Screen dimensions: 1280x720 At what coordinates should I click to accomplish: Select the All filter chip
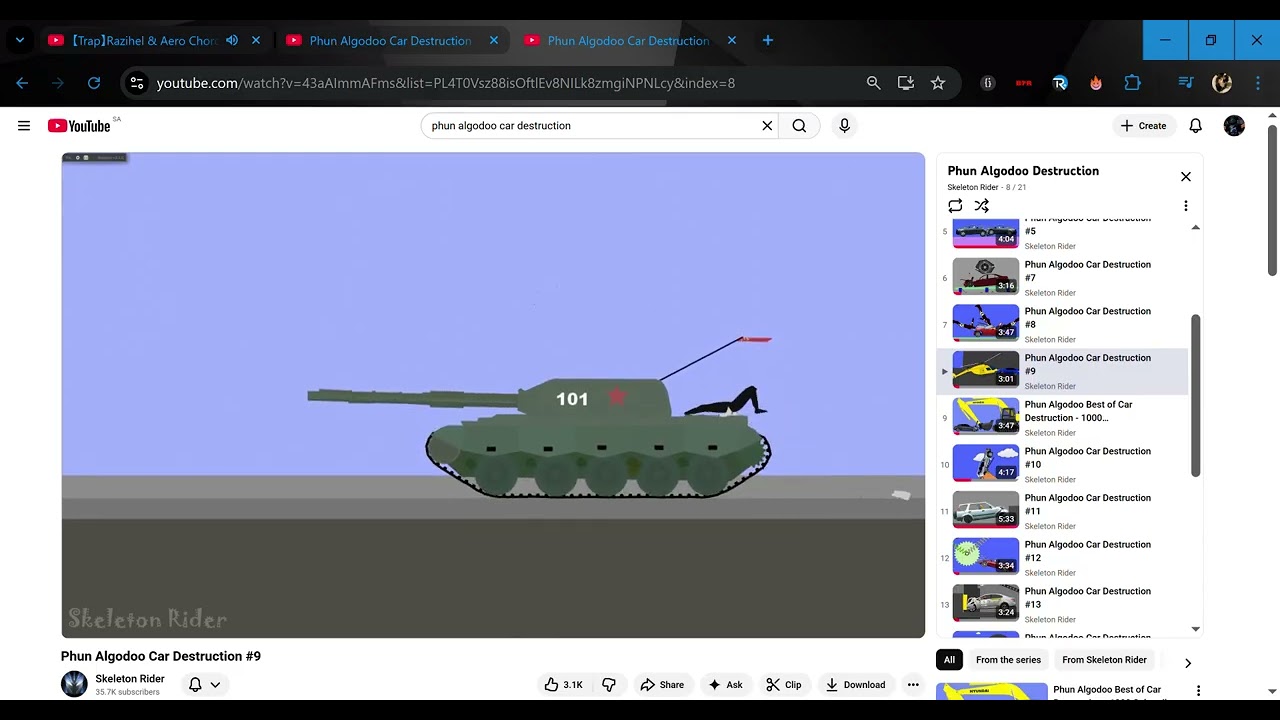click(x=949, y=660)
